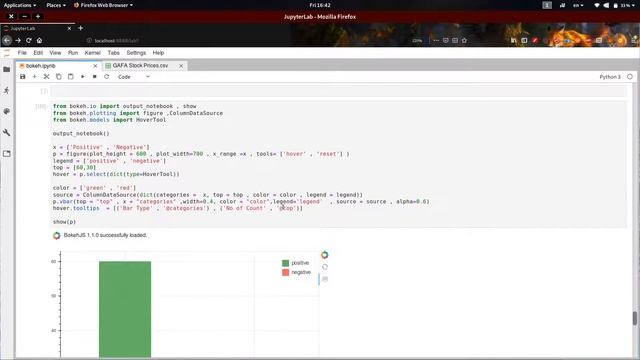Run the selected cell

point(82,77)
